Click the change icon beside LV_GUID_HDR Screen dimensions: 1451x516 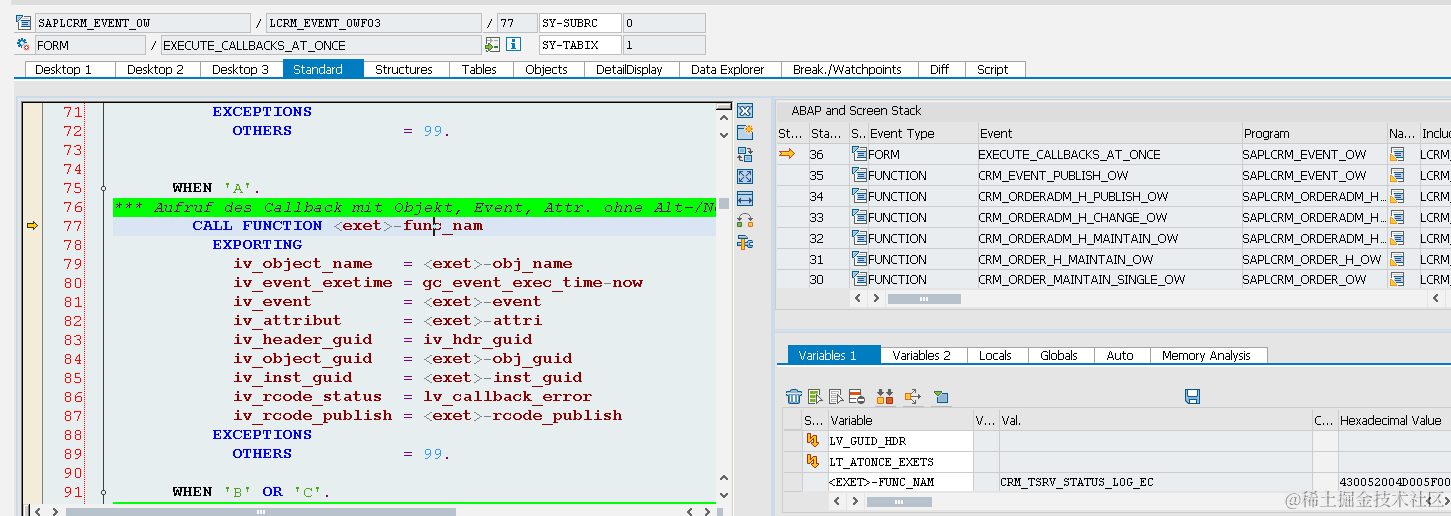[813, 441]
